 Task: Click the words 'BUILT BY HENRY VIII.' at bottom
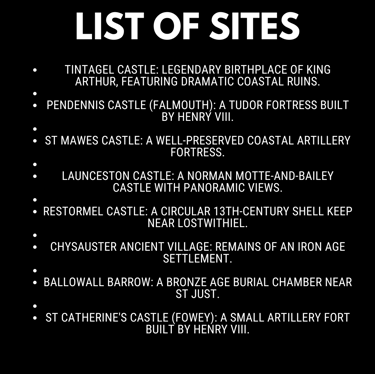click(x=198, y=329)
